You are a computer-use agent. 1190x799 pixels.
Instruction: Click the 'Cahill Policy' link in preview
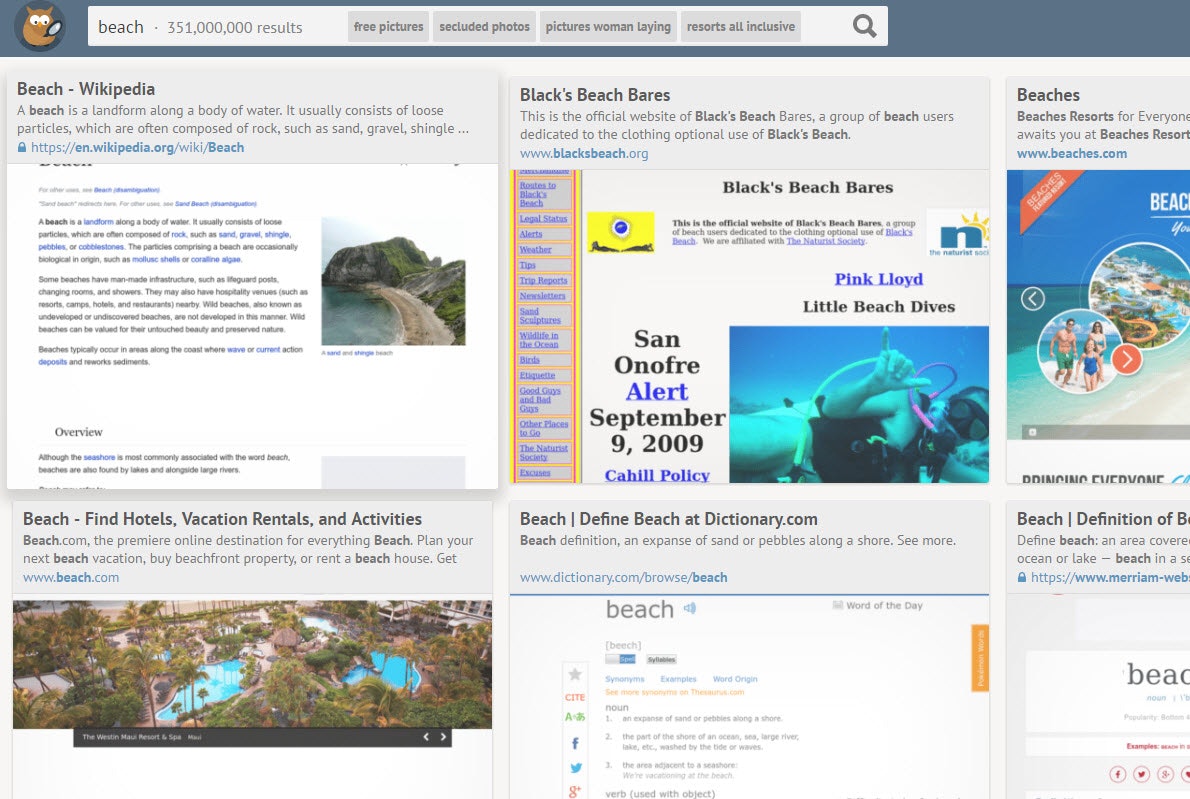click(x=656, y=475)
